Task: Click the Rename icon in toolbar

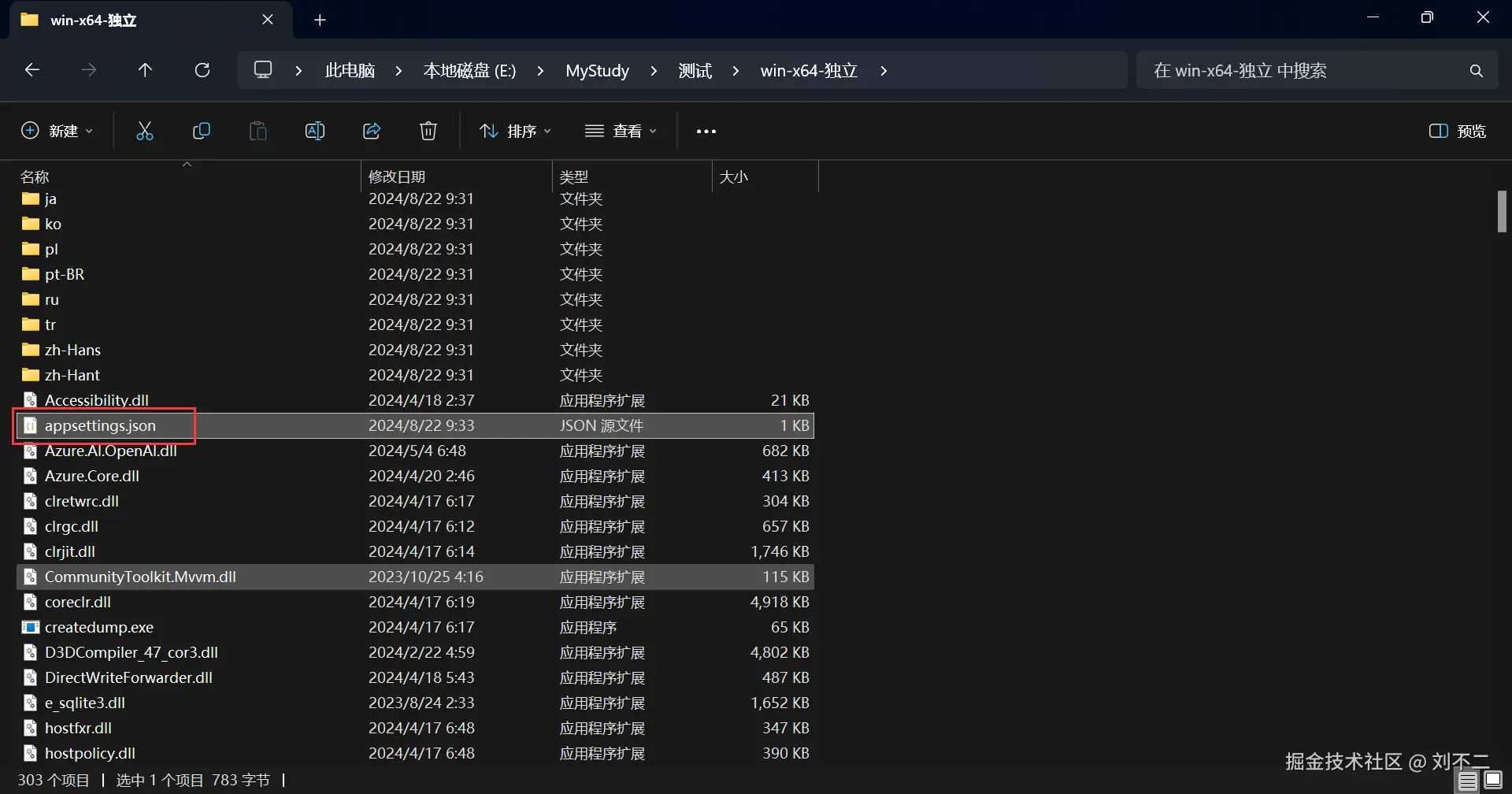Action: click(315, 131)
